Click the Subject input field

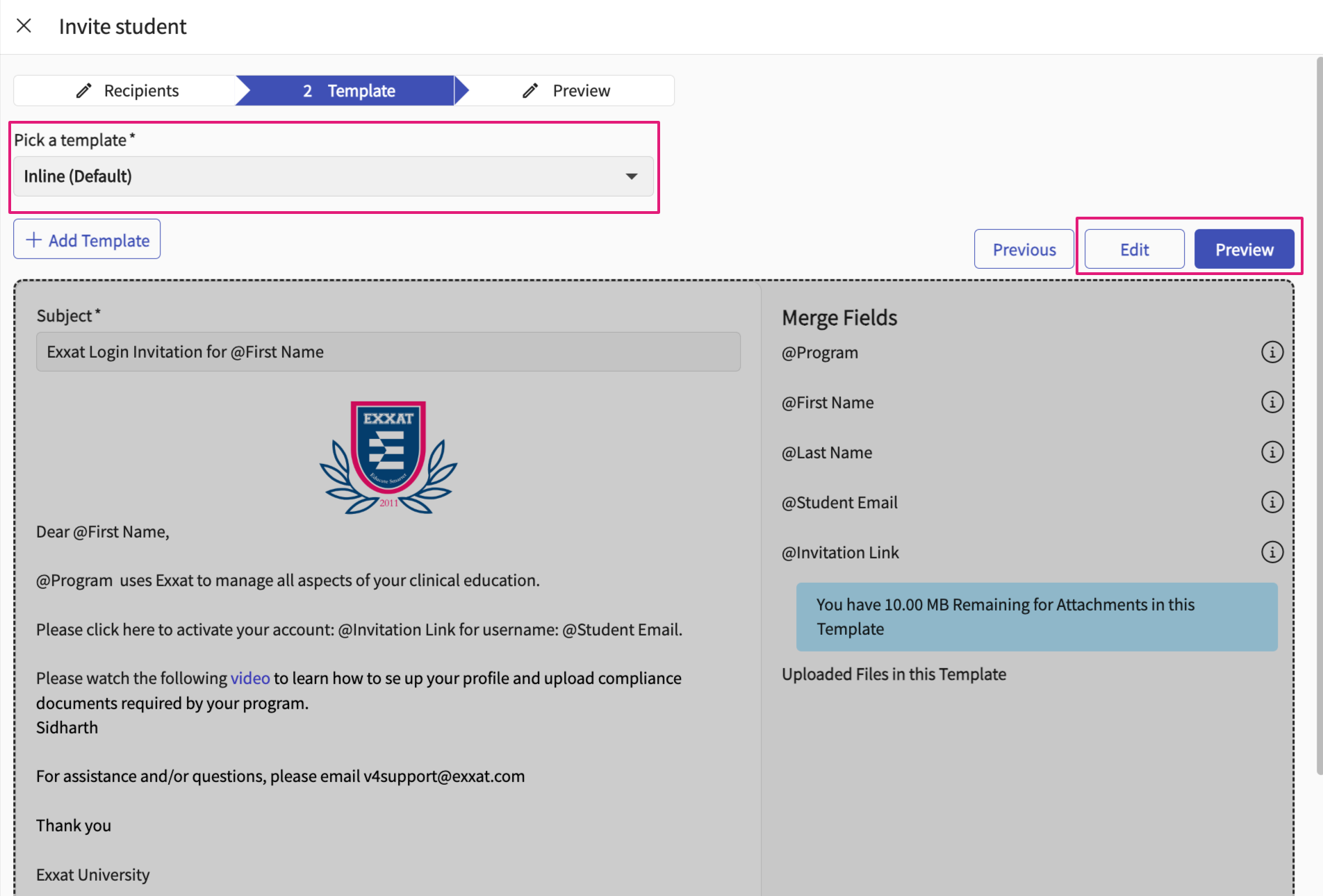click(x=388, y=352)
